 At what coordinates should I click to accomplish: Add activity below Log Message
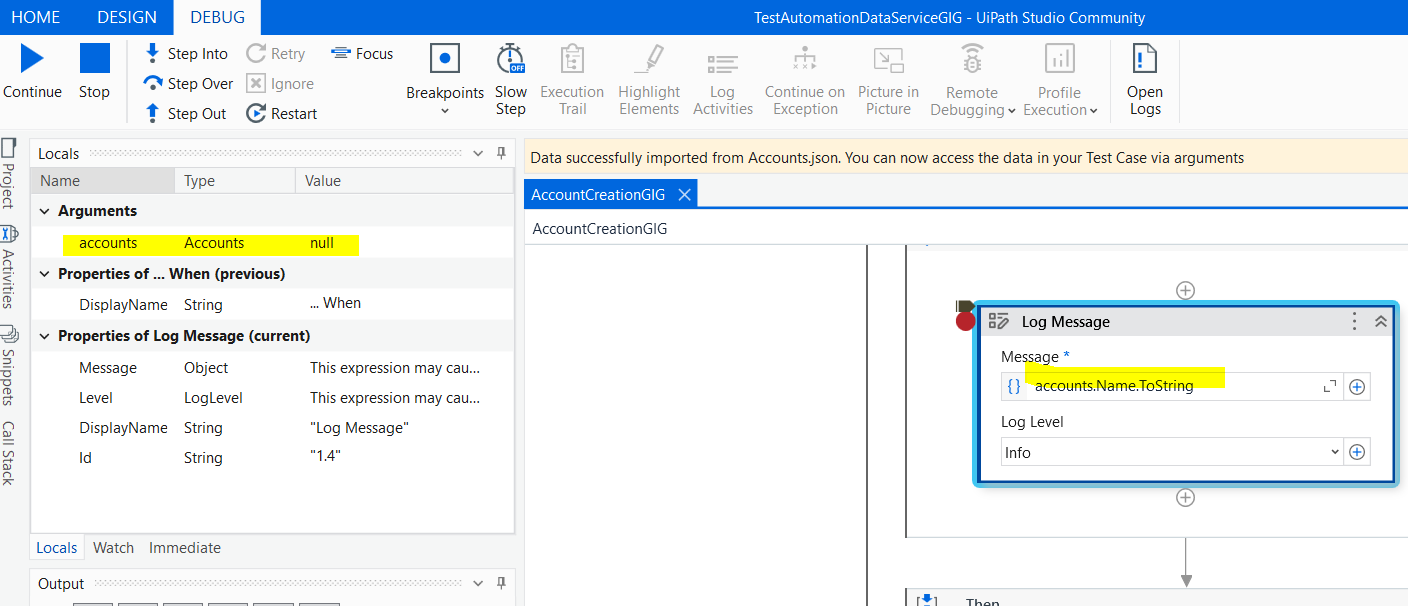1185,497
